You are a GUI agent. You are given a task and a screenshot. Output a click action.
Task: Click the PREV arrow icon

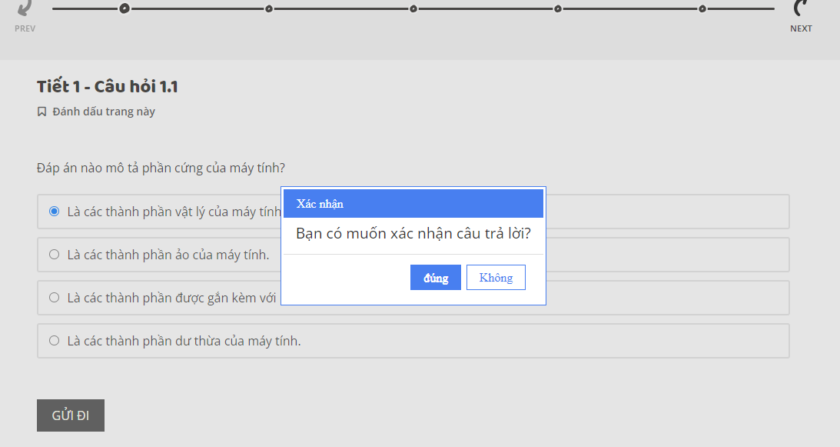25,9
